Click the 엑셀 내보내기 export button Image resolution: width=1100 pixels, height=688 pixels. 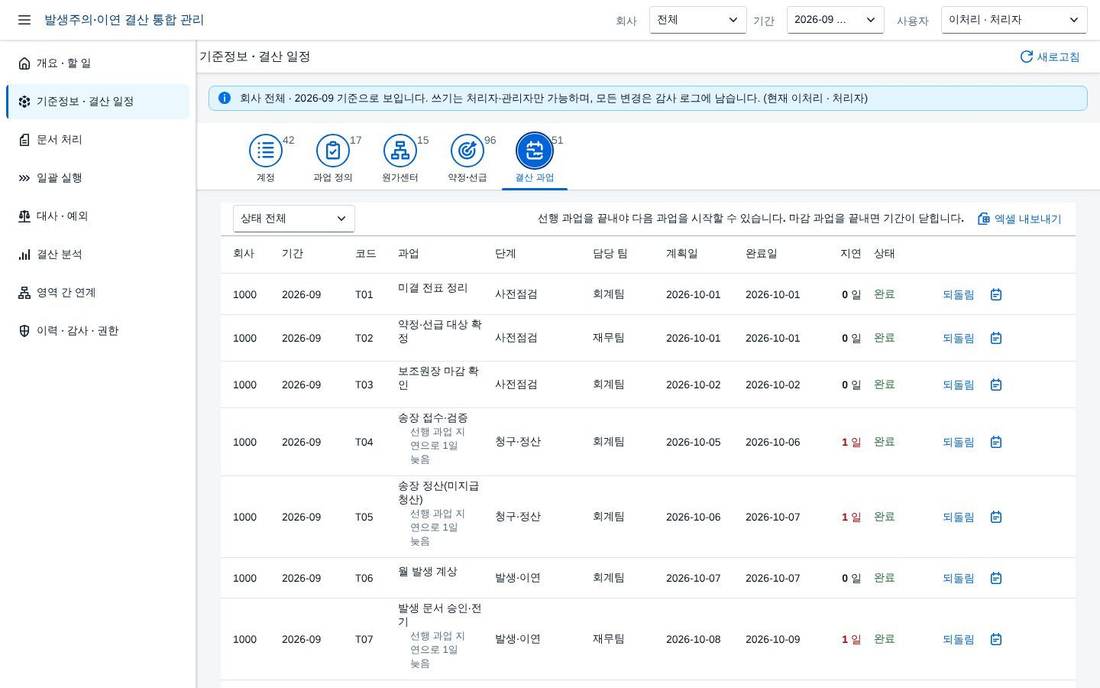[1019, 219]
